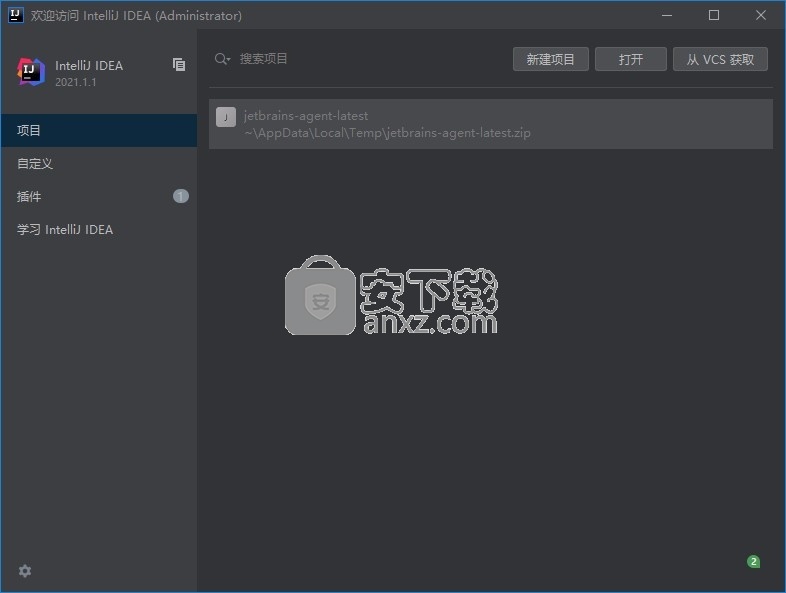Image resolution: width=786 pixels, height=593 pixels.
Task: Close the IntelliJ IDEA welcome window
Action: coord(760,15)
